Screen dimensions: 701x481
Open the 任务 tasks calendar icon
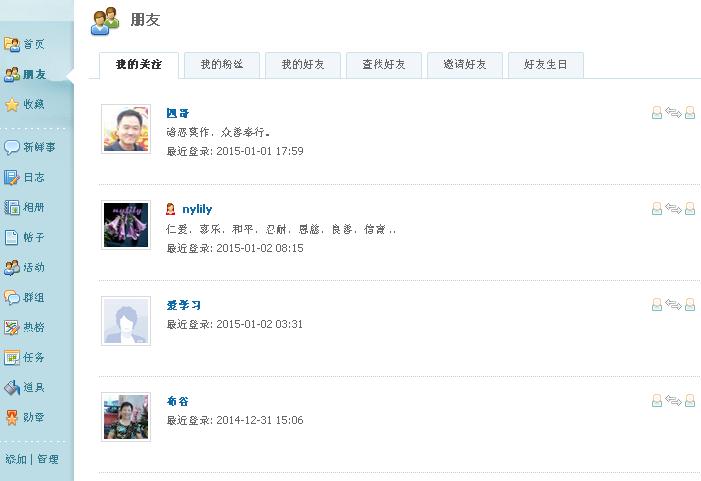tap(12, 358)
